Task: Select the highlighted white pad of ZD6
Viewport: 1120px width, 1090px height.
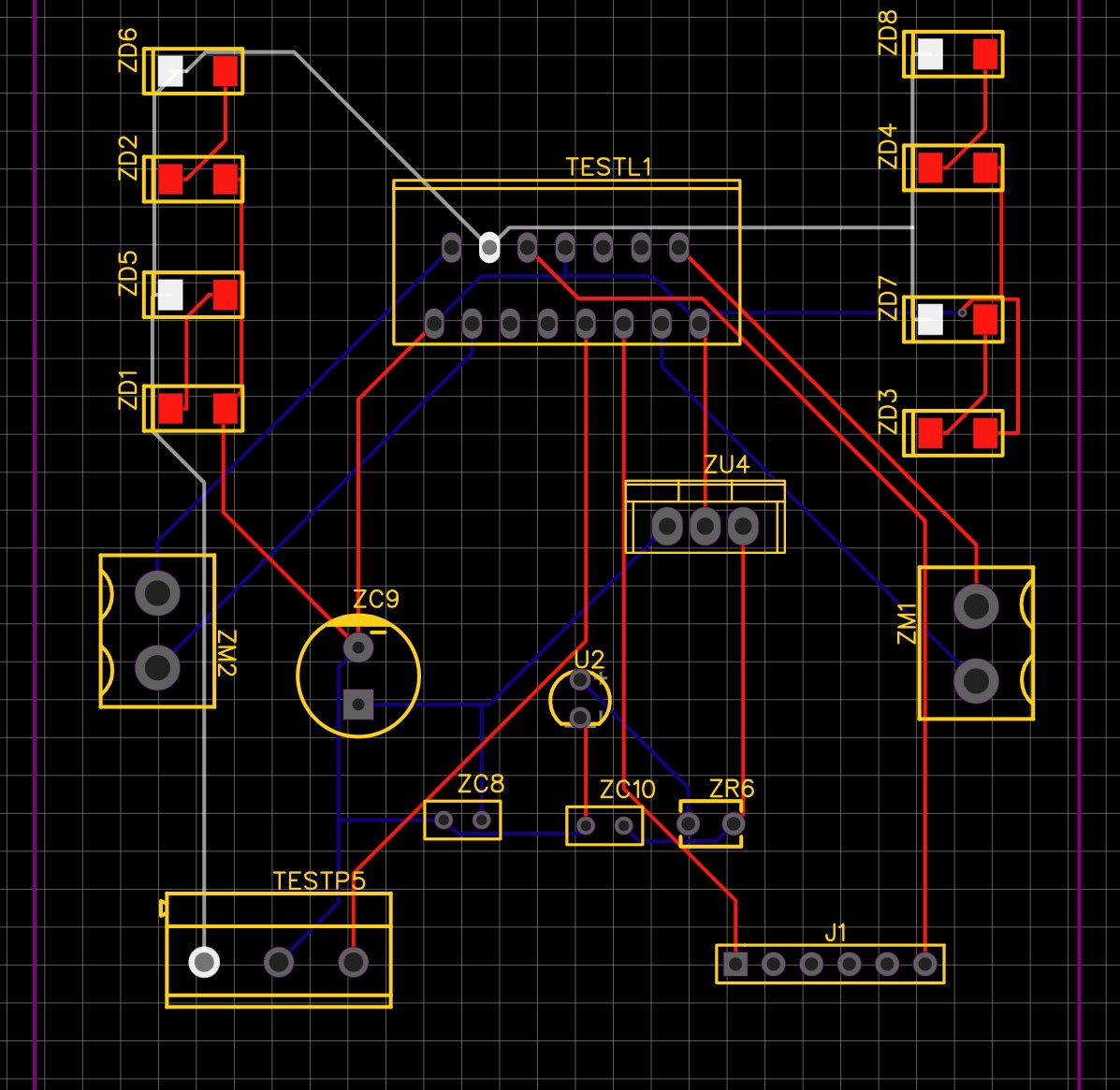Action: coord(170,71)
